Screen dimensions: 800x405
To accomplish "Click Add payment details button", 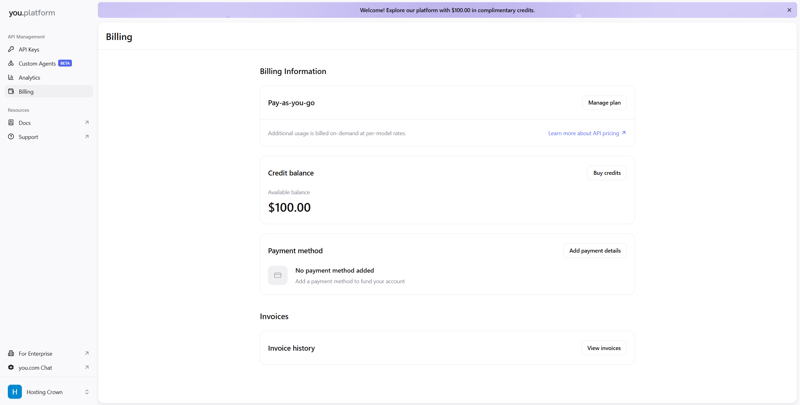I will (595, 250).
